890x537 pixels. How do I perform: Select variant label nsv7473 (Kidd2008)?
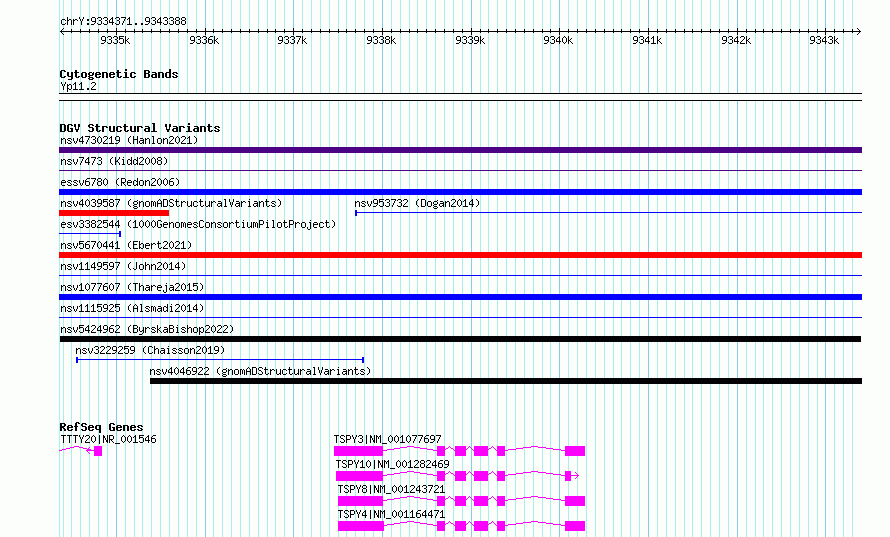[x=114, y=161]
